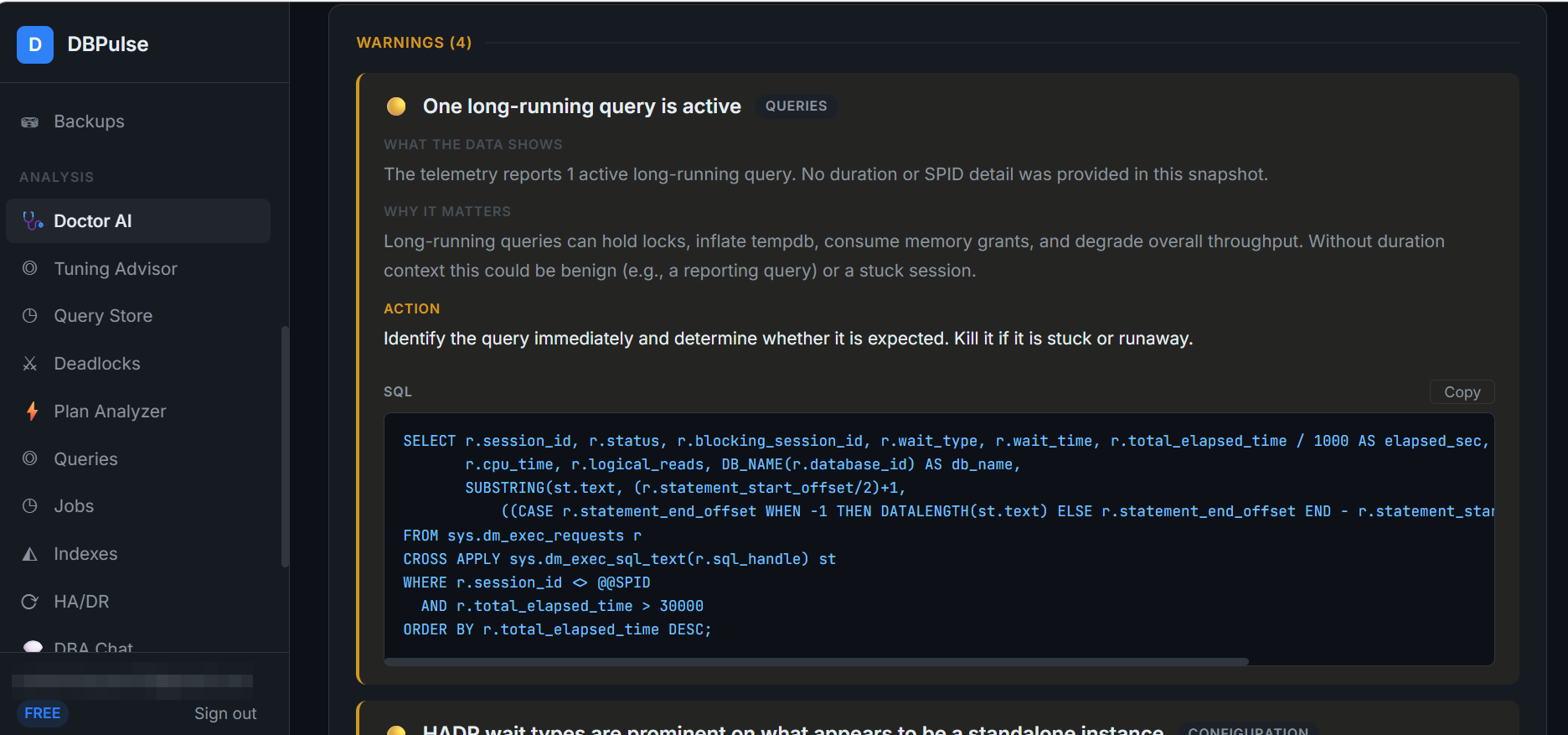
Task: Click the DBPulse logo icon
Action: coord(35,44)
